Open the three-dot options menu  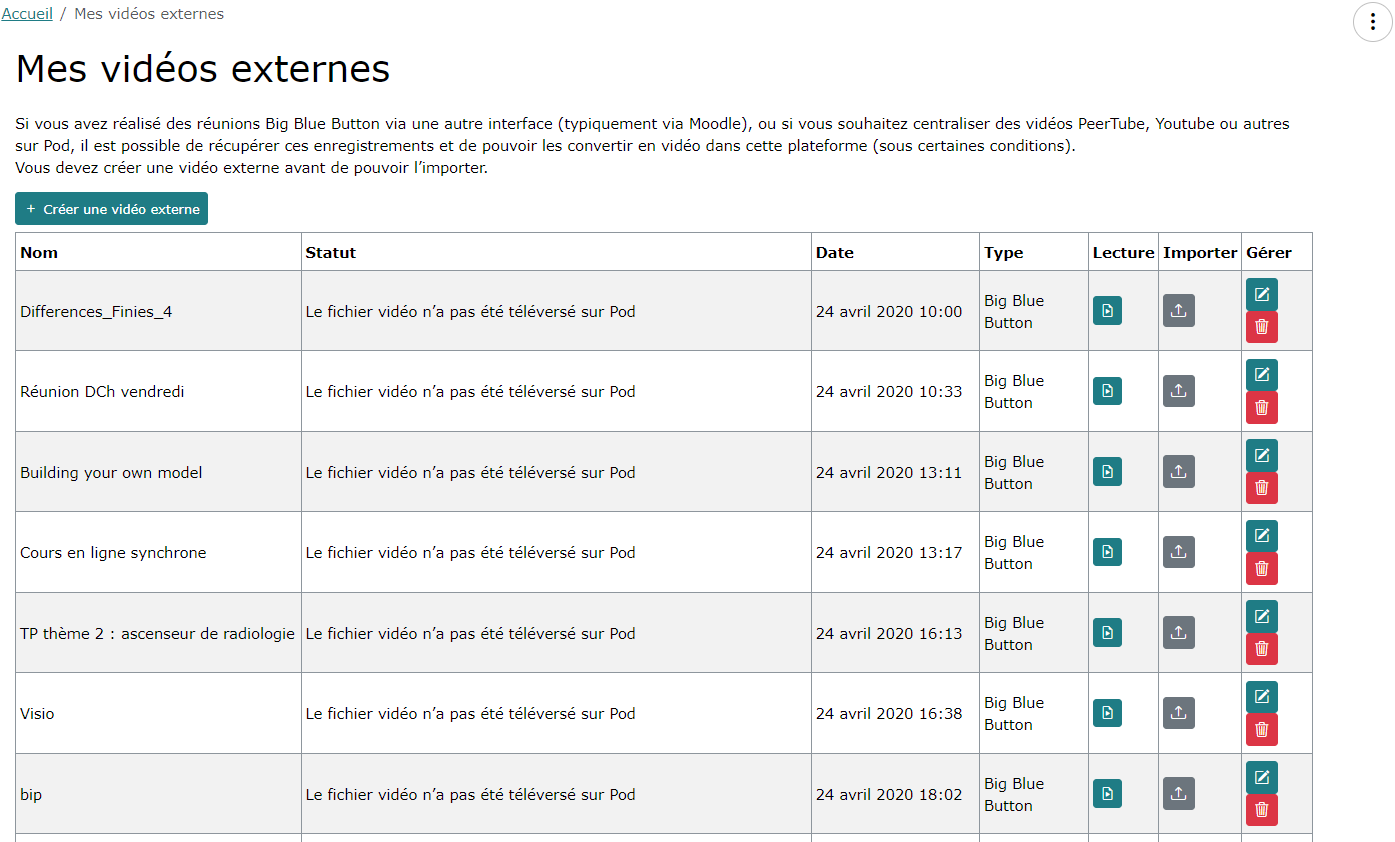coord(1372,22)
